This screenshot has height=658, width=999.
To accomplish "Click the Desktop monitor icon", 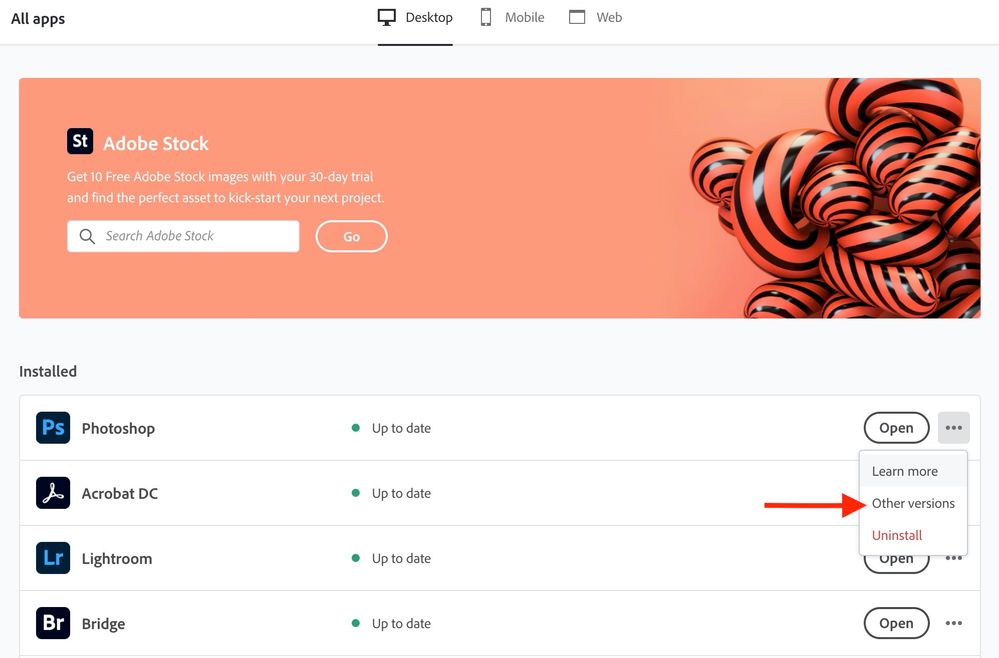I will pos(387,17).
